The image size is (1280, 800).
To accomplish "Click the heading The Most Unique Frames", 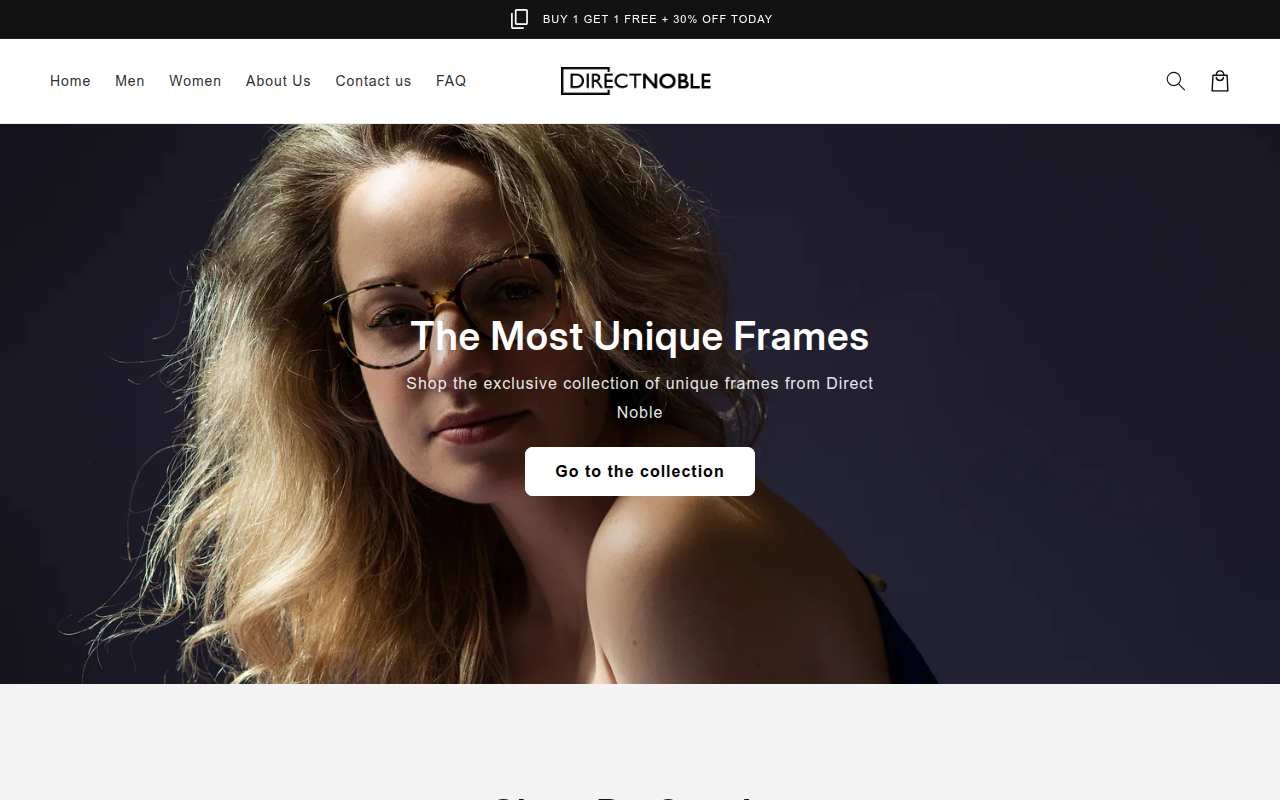I will [x=640, y=336].
